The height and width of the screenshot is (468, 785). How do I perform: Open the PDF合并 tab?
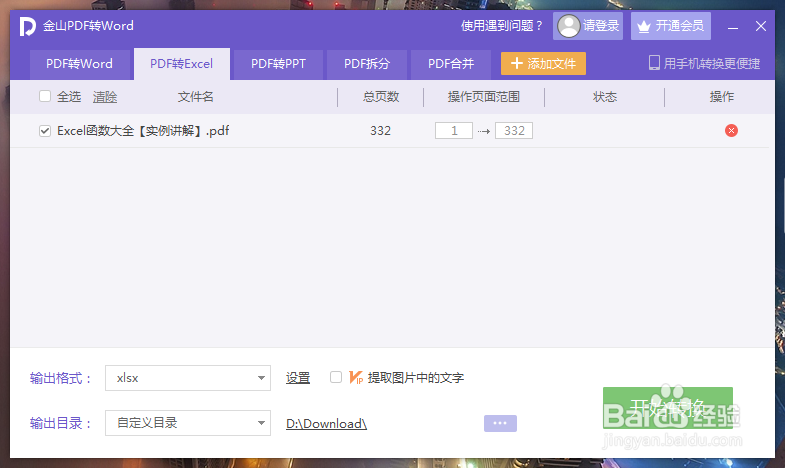click(451, 64)
